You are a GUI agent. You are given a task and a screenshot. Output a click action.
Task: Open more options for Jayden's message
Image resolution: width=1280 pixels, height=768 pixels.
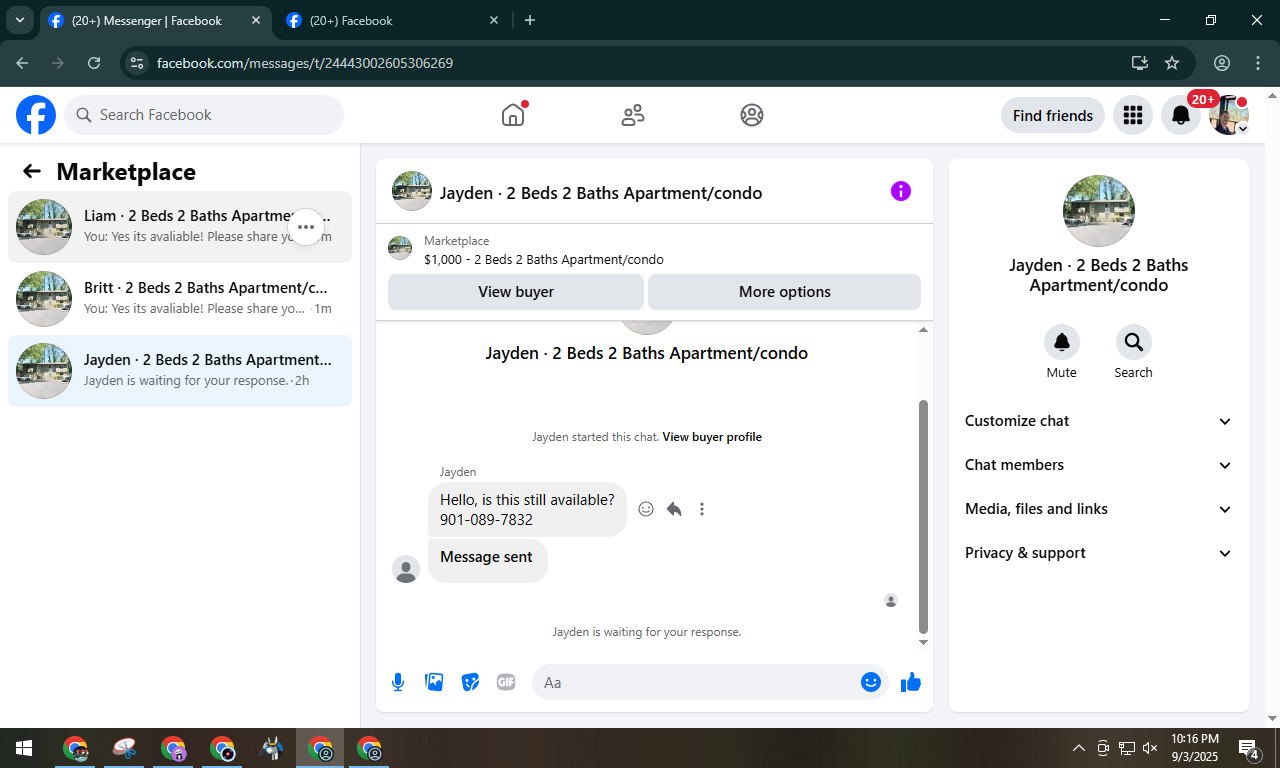[702, 509]
